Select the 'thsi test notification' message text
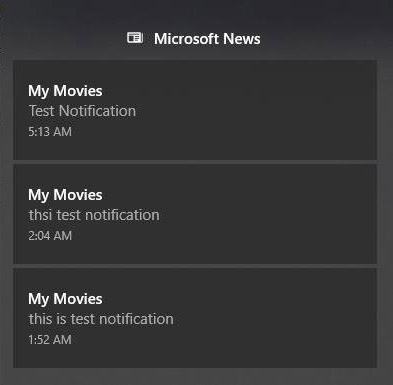The width and height of the screenshot is (393, 385). coord(94,215)
